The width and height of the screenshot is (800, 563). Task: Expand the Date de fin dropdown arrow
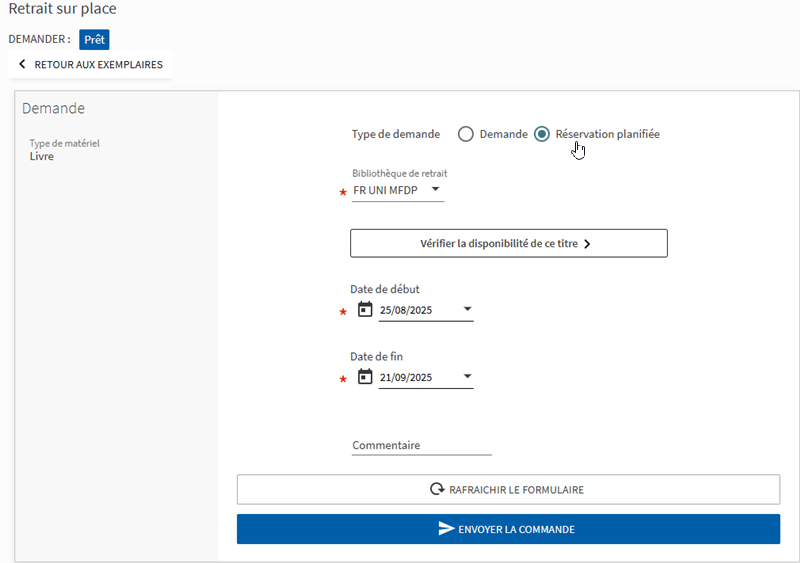(467, 377)
